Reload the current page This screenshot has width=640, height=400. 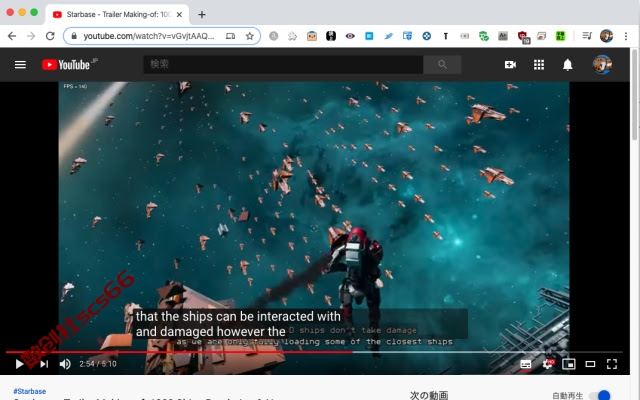click(x=50, y=36)
